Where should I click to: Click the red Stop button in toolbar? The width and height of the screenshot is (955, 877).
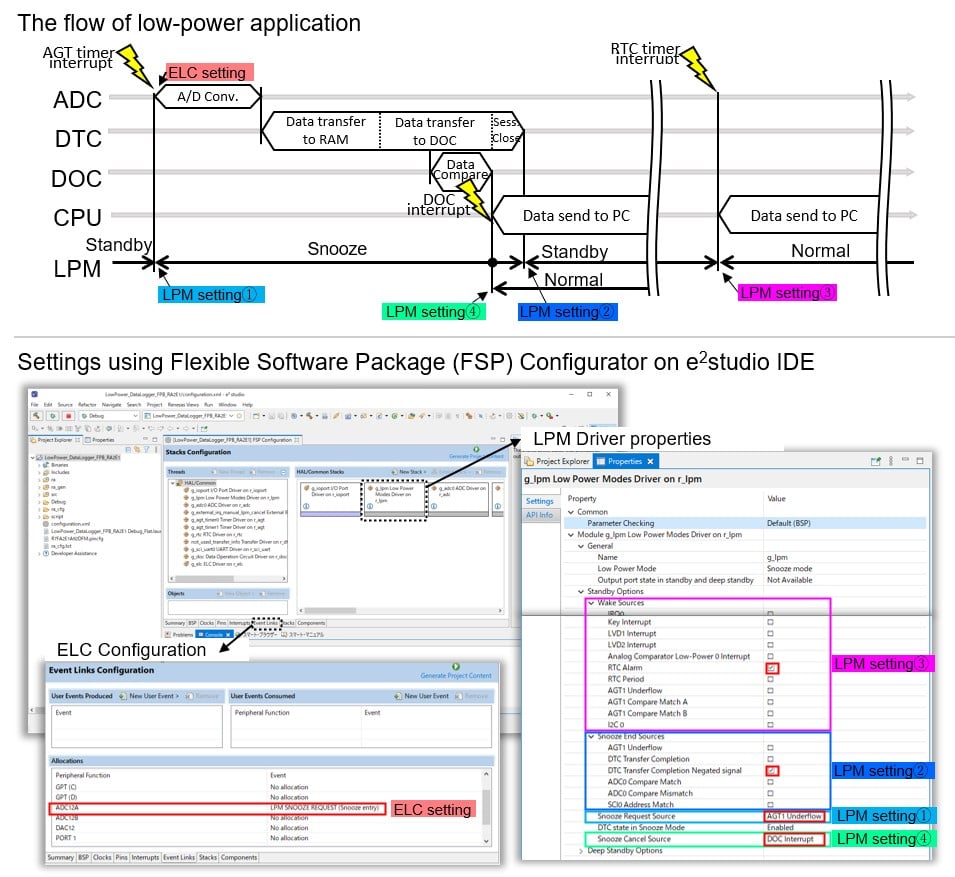click(x=70, y=414)
